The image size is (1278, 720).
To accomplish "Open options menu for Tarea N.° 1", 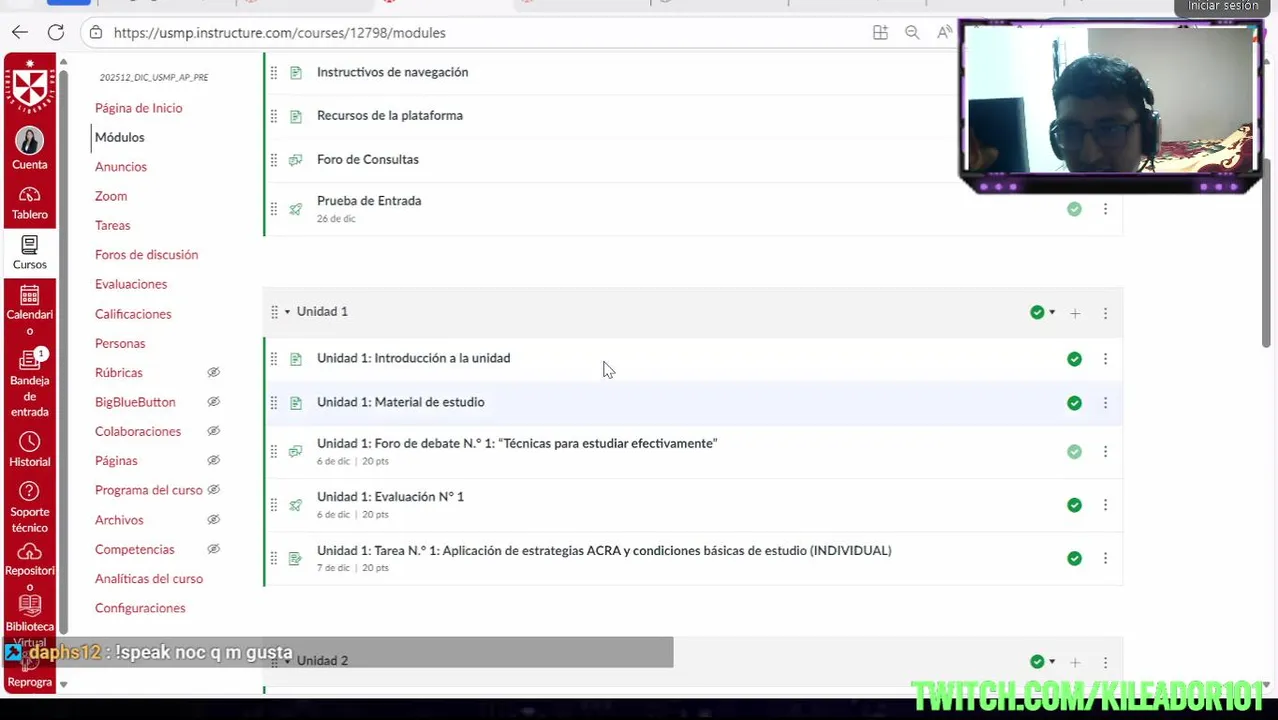I will [1105, 558].
